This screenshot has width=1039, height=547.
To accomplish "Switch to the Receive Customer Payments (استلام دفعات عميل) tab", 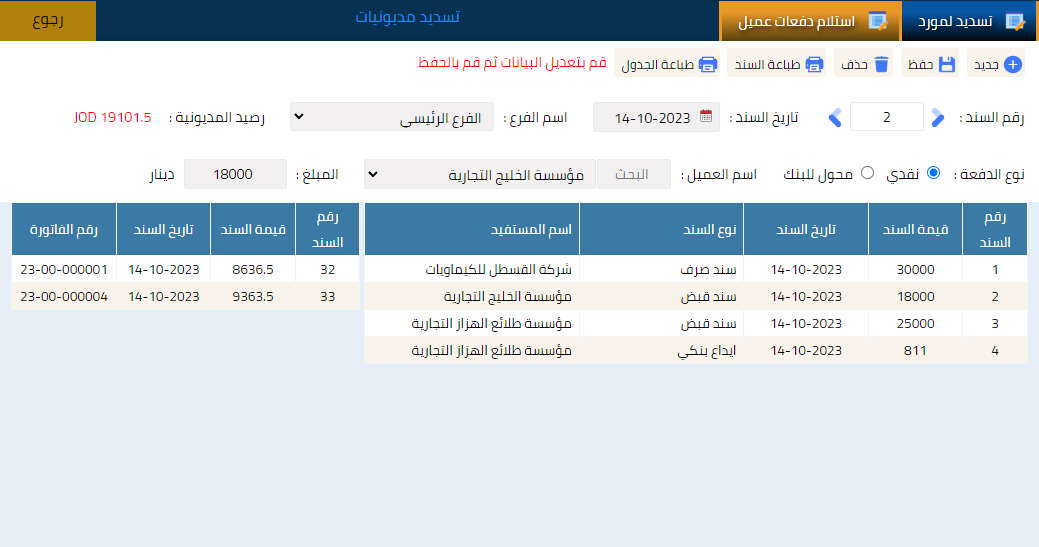I will pos(810,21).
